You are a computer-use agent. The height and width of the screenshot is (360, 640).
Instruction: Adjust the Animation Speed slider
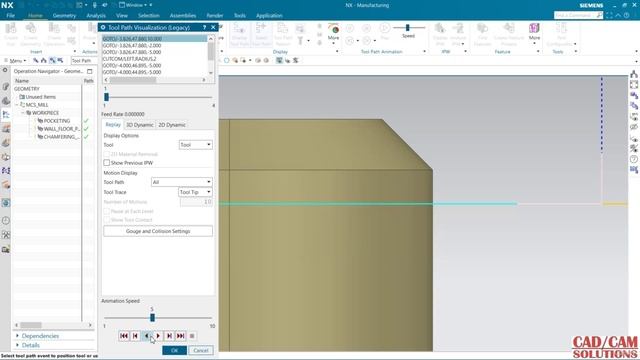[152, 317]
